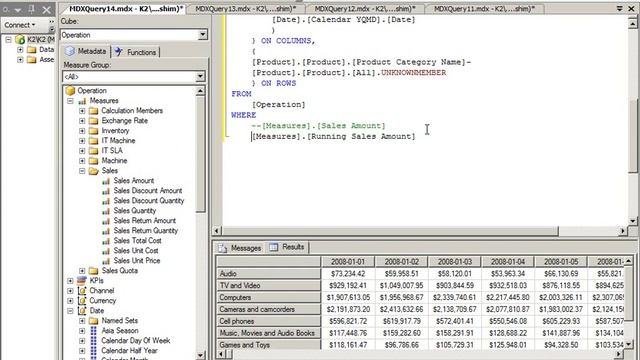
Task: Open the MDXQuery11.mdx tab
Action: pos(484,9)
